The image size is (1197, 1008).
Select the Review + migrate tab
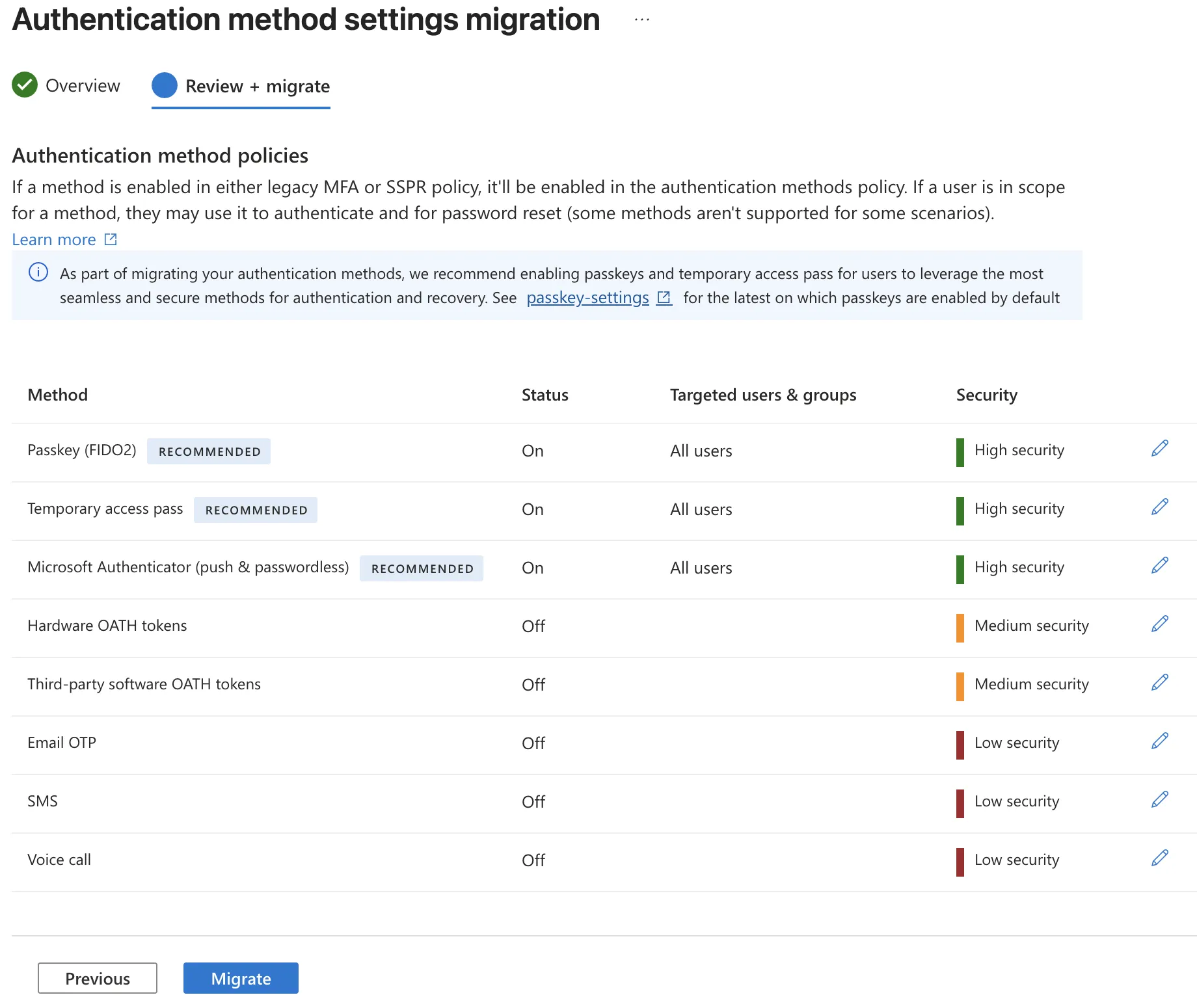click(257, 86)
